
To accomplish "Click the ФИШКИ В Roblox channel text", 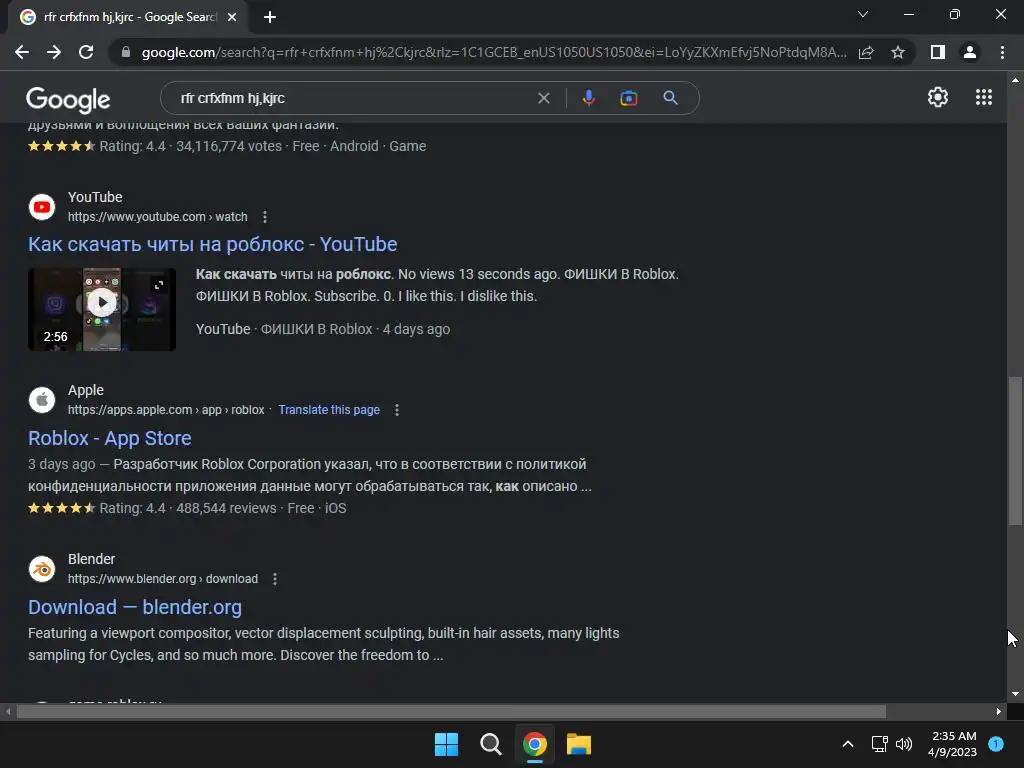I will [317, 329].
